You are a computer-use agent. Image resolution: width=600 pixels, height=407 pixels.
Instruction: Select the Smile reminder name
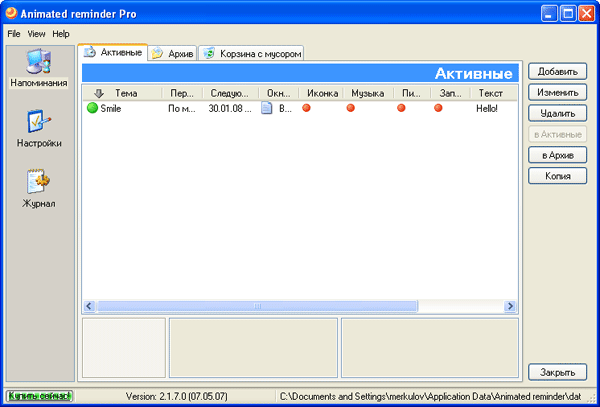111,109
